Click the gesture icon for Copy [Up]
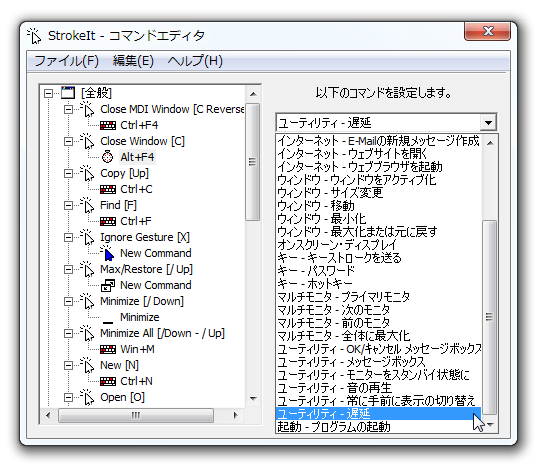The image size is (541, 470). [x=87, y=173]
